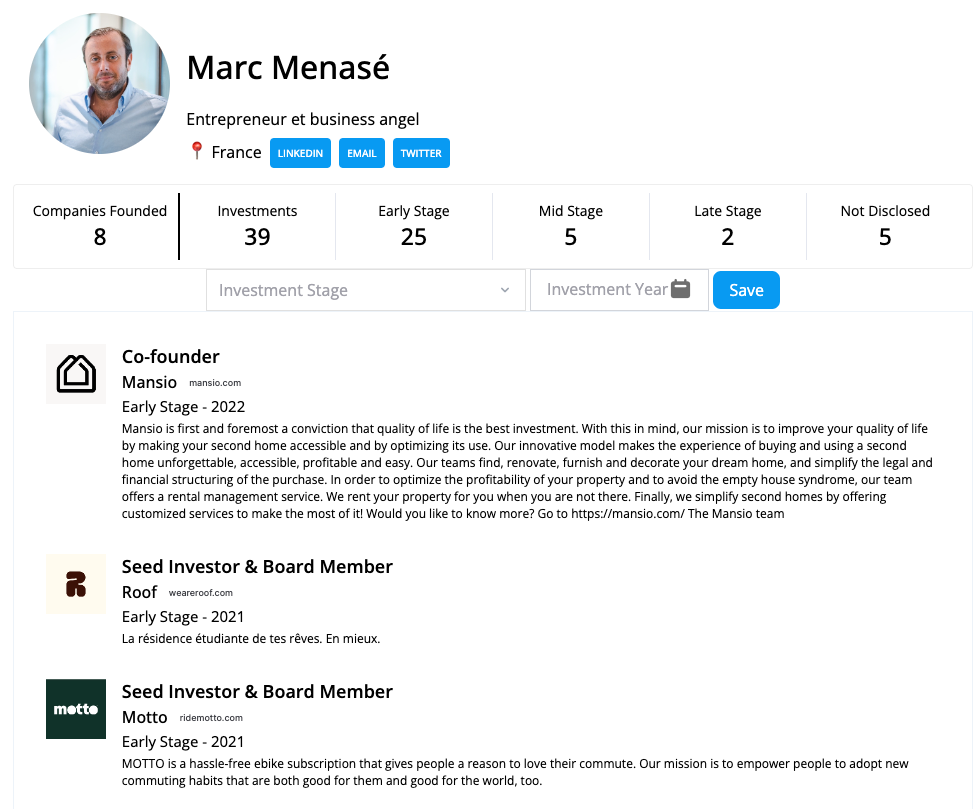The width and height of the screenshot is (980, 809).
Task: Click the calendar icon in Investment Year
Action: (x=681, y=289)
